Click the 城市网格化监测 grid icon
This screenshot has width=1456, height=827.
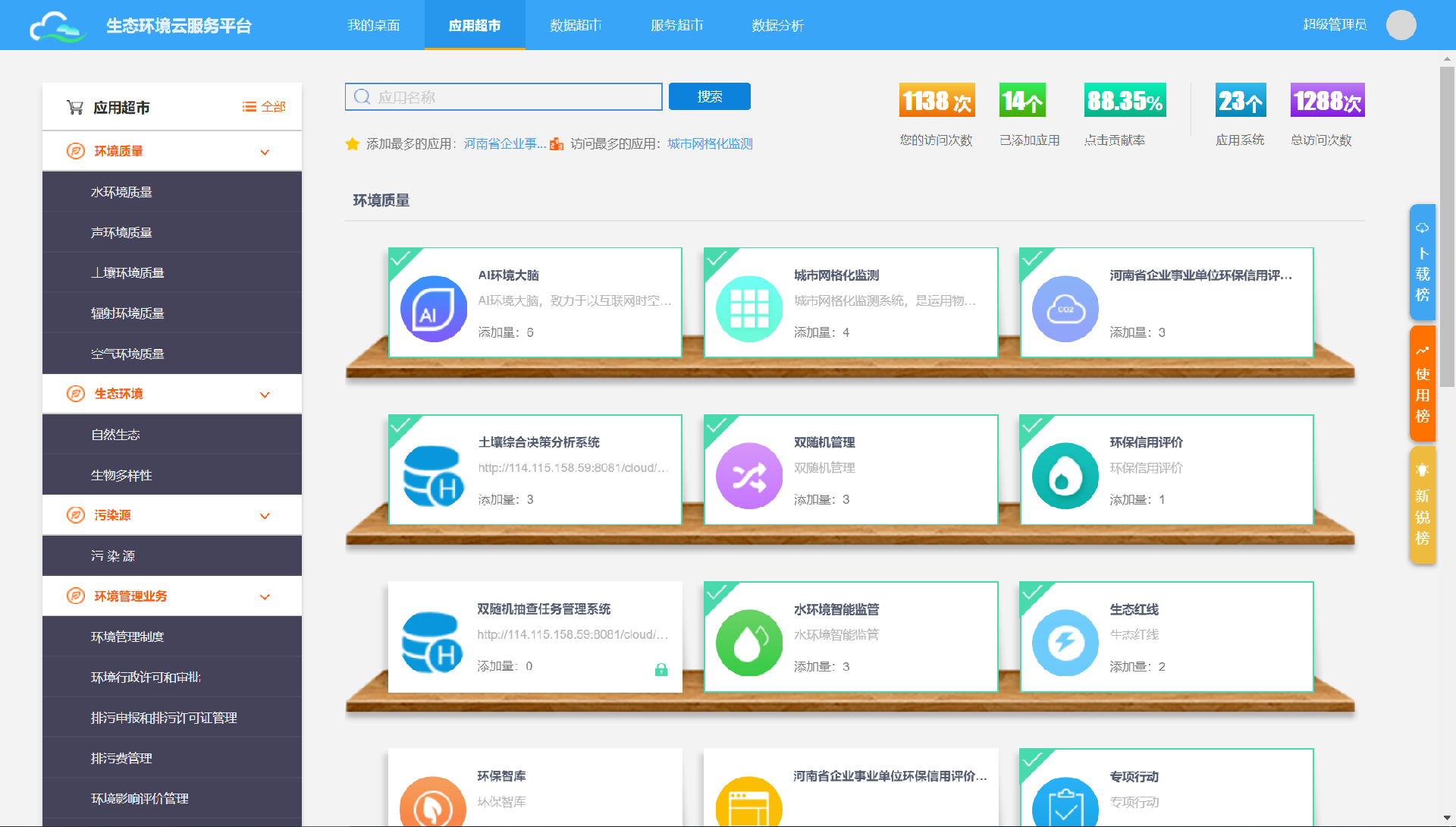(x=749, y=309)
